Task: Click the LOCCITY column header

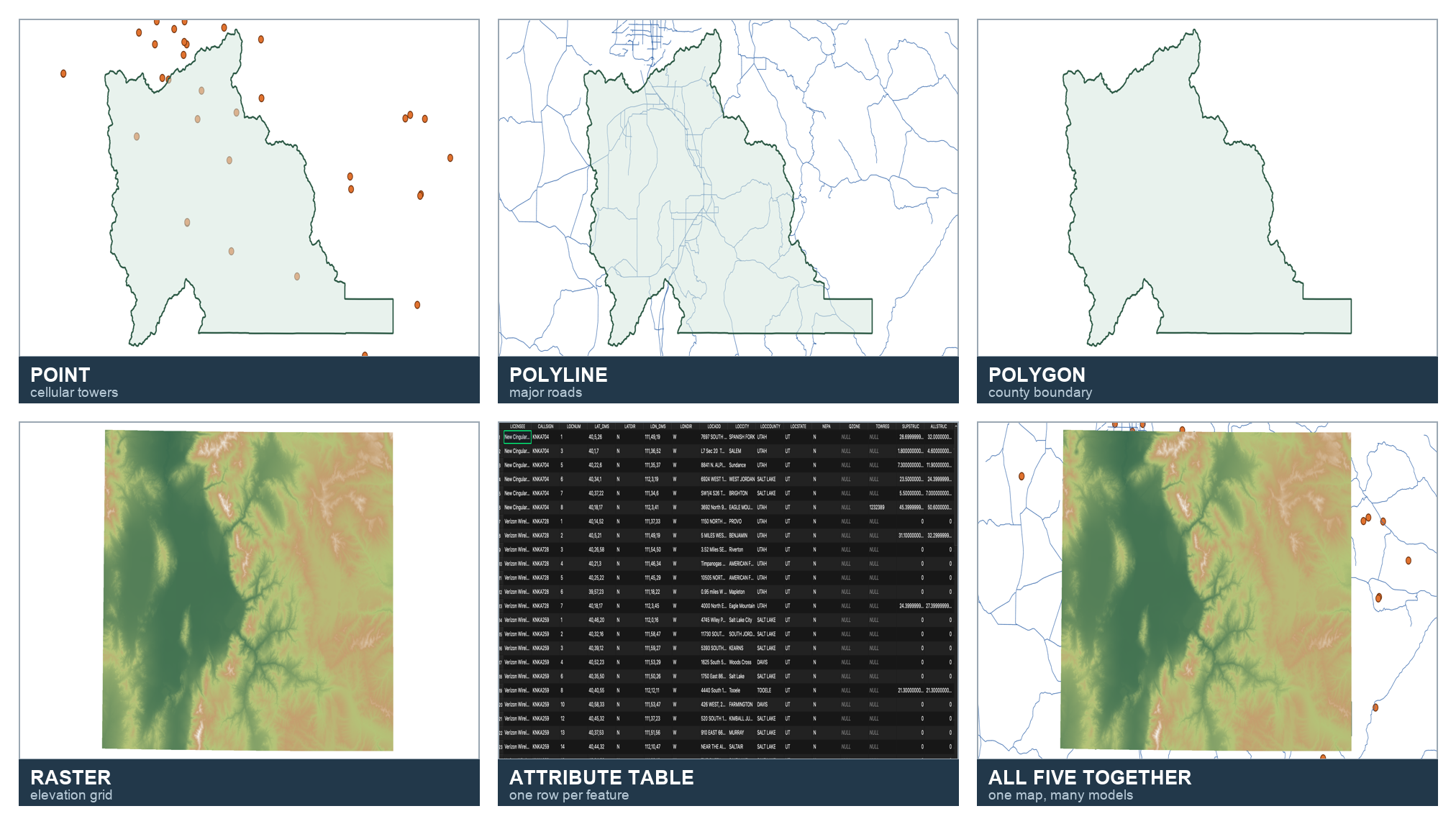Action: 742,426
